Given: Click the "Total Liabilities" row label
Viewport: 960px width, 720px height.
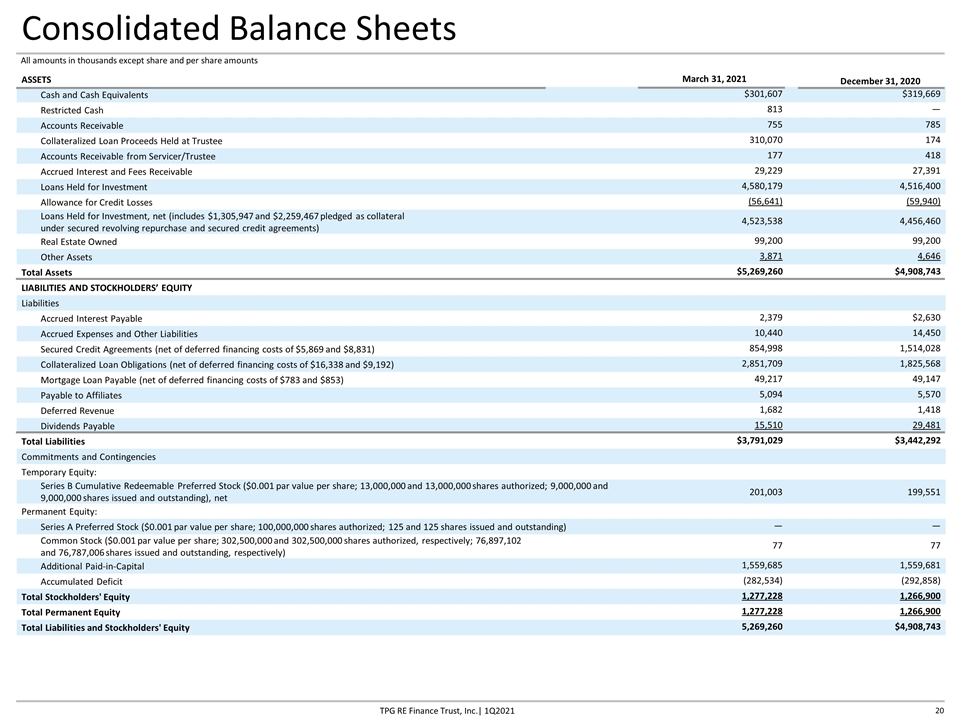Looking at the screenshot, I should 53,441.
